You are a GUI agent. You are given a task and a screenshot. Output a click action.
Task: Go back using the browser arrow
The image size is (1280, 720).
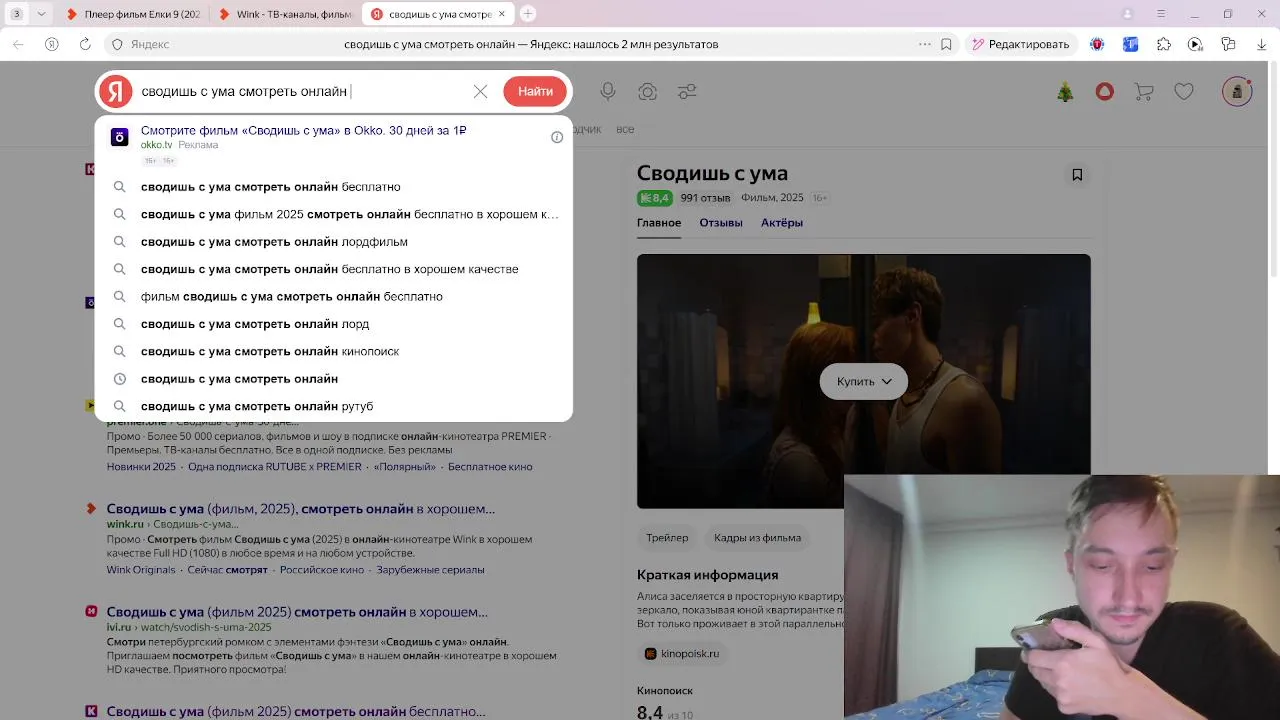[x=18, y=44]
